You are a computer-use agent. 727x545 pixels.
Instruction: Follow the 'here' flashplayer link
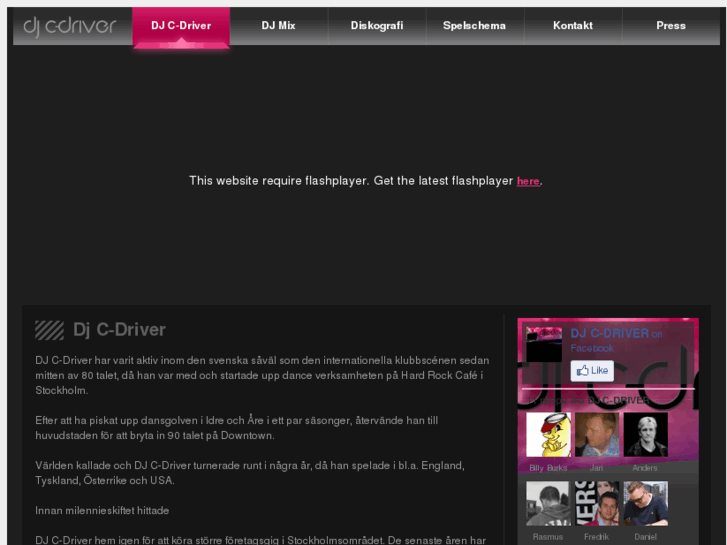[528, 181]
